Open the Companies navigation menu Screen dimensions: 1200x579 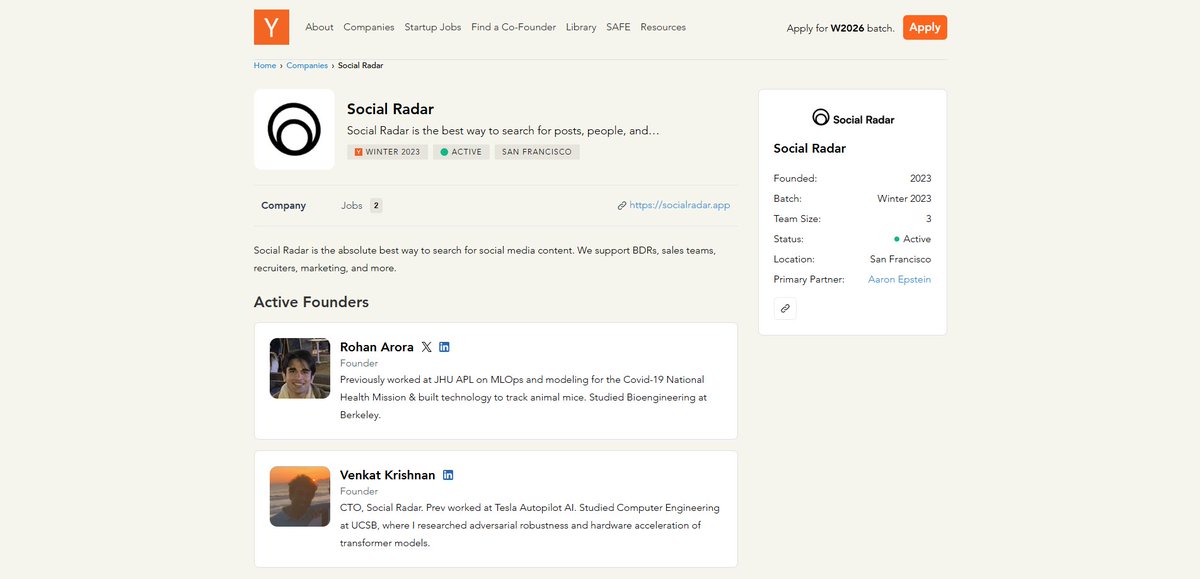click(369, 27)
